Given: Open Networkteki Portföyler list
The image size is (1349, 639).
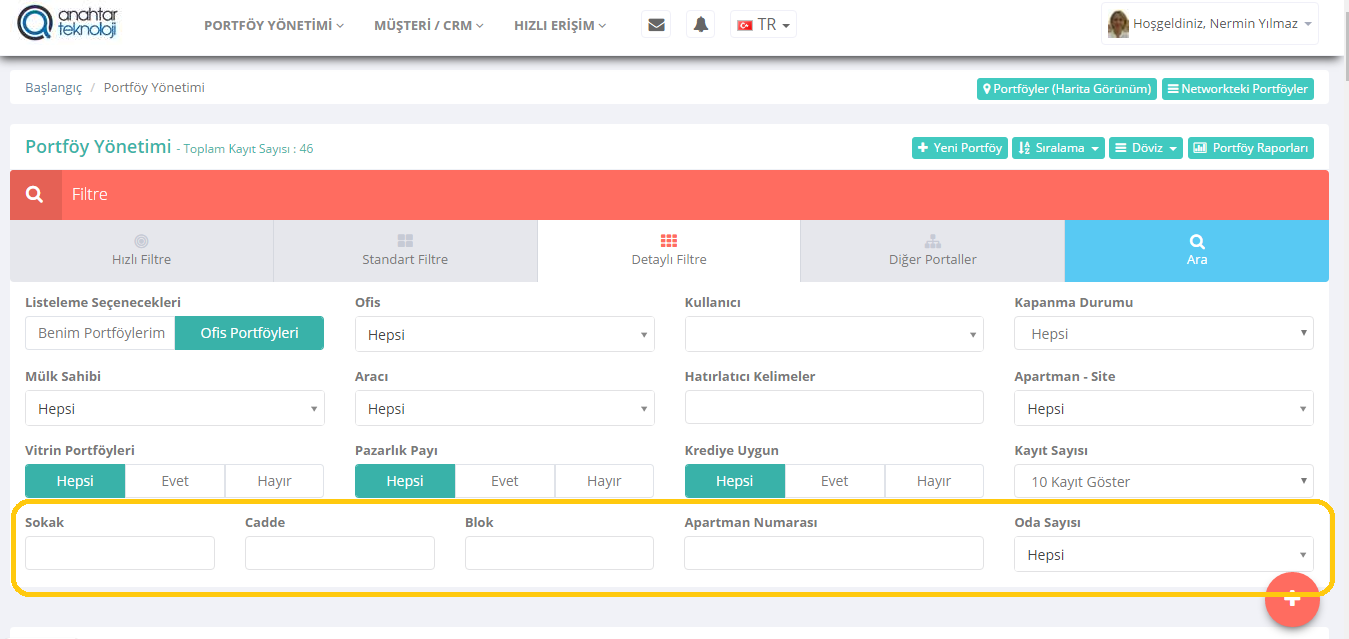Looking at the screenshot, I should pyautogui.click(x=1237, y=89).
